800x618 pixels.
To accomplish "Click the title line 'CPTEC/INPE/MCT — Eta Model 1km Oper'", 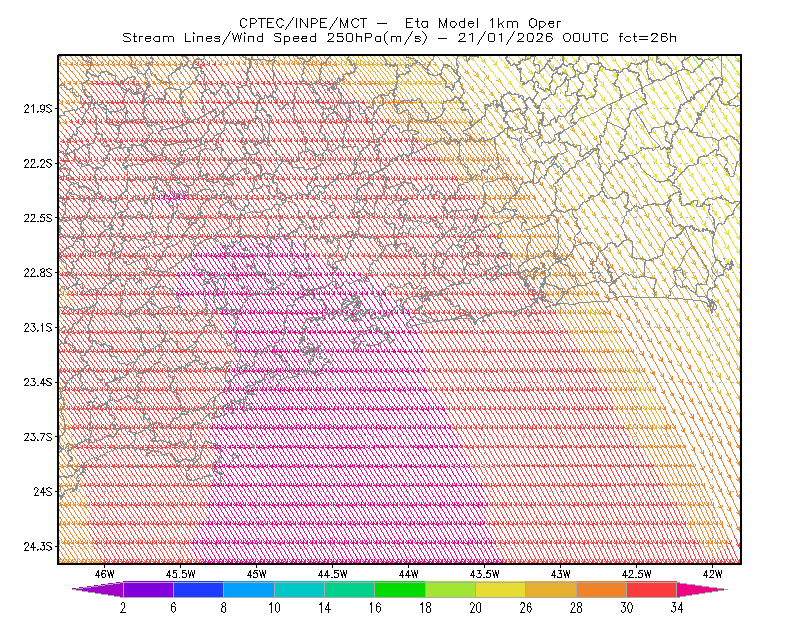I will click(400, 23).
